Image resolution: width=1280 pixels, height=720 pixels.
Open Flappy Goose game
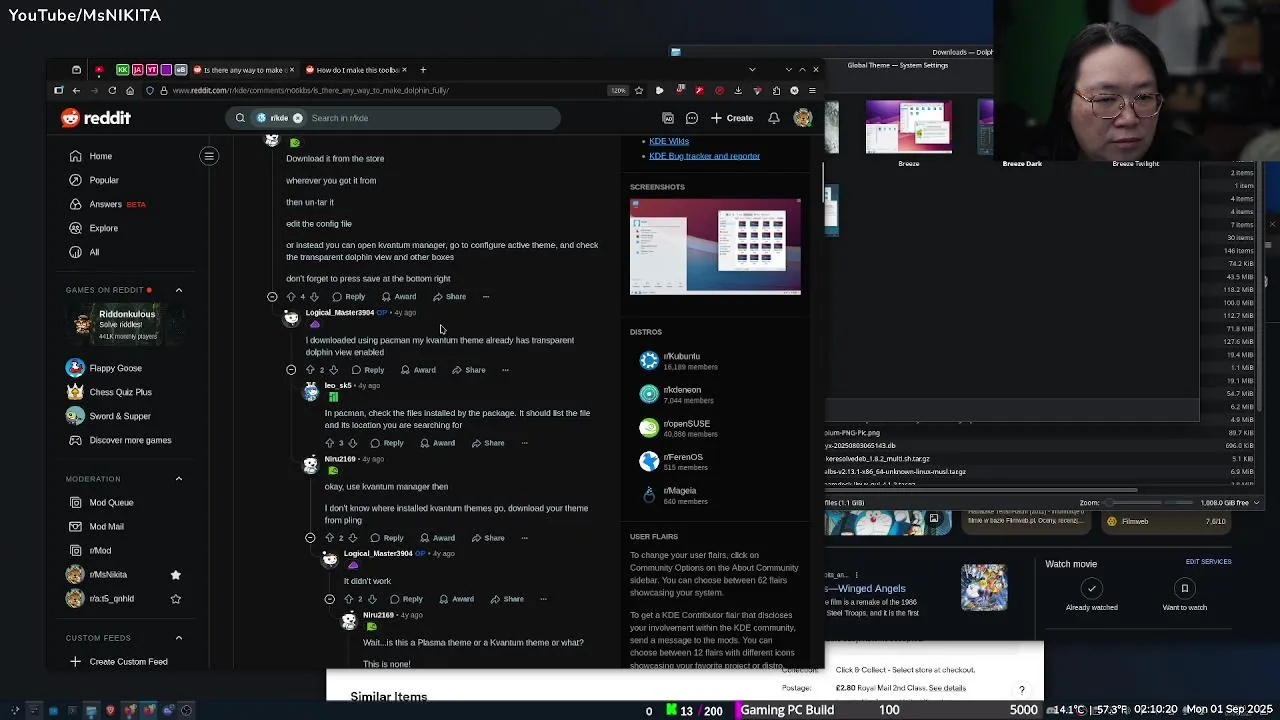click(105, 368)
